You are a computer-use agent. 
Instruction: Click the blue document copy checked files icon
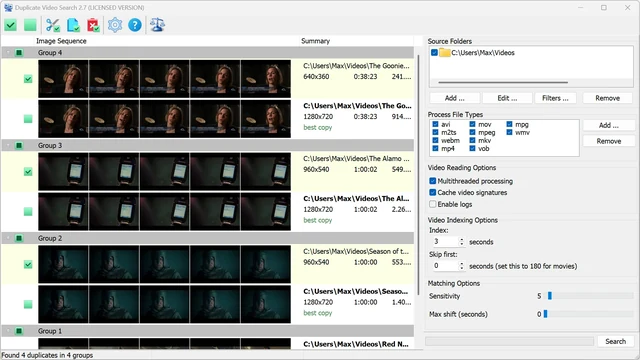(73, 25)
